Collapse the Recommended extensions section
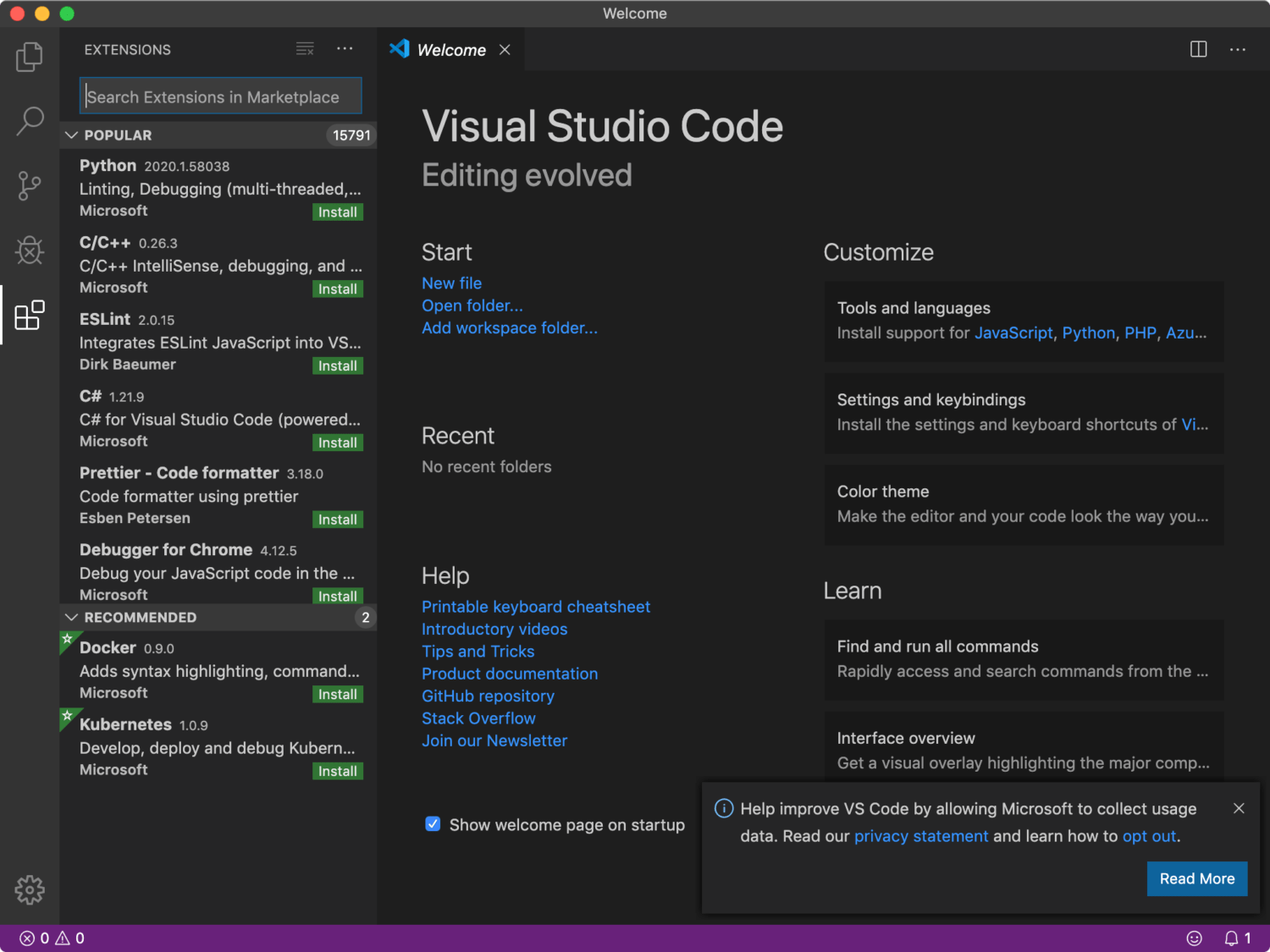This screenshot has height=952, width=1270. click(72, 618)
